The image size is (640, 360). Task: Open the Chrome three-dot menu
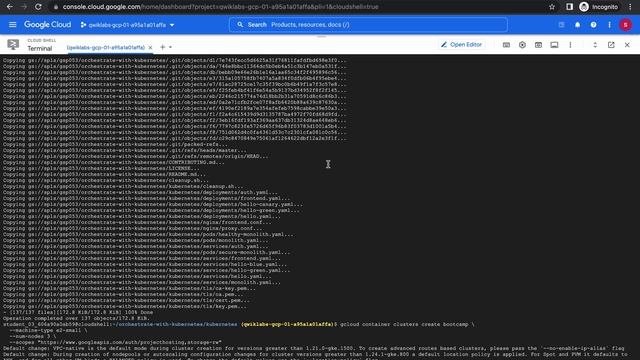(x=630, y=7)
